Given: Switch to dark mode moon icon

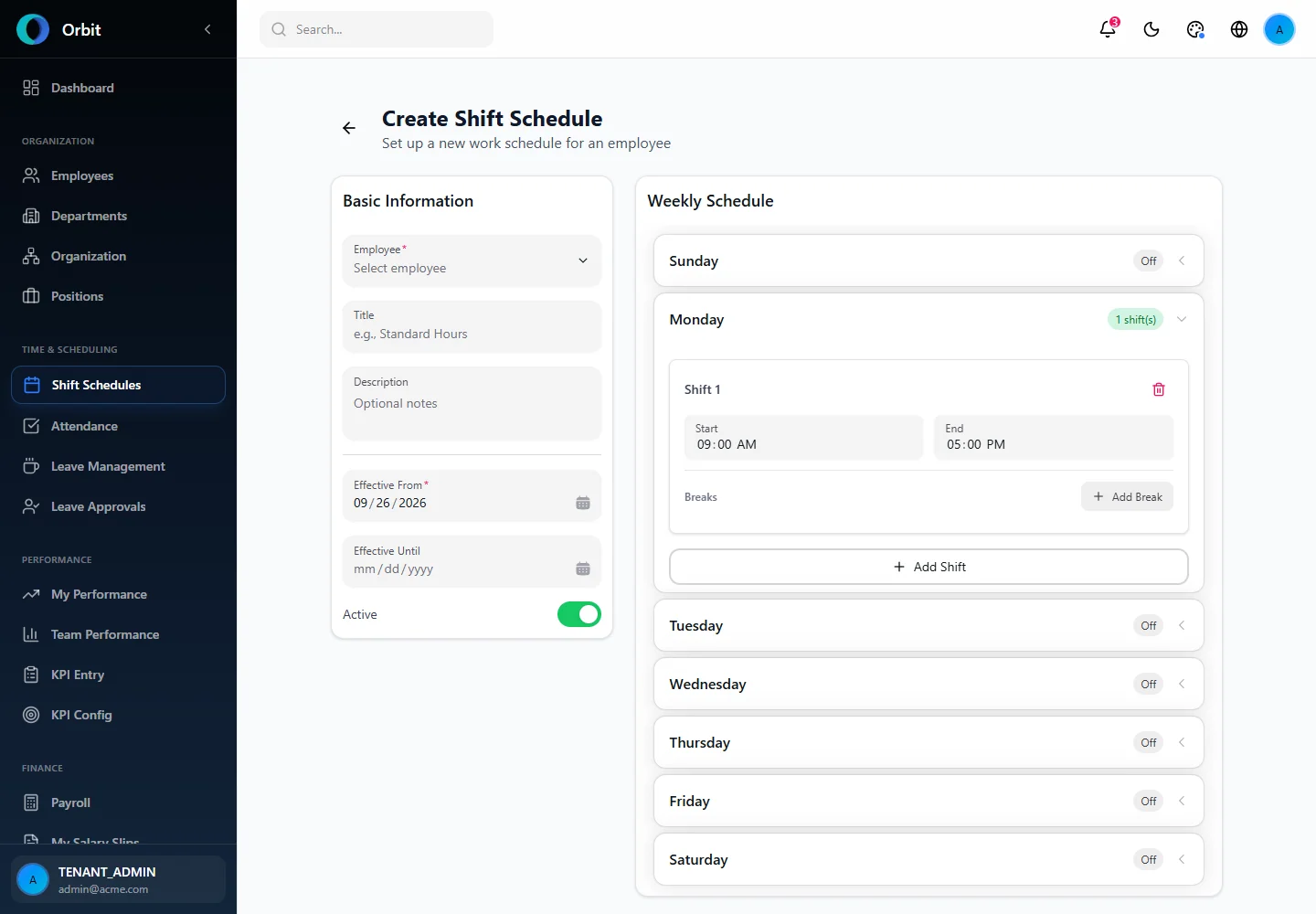Looking at the screenshot, I should 1151,29.
